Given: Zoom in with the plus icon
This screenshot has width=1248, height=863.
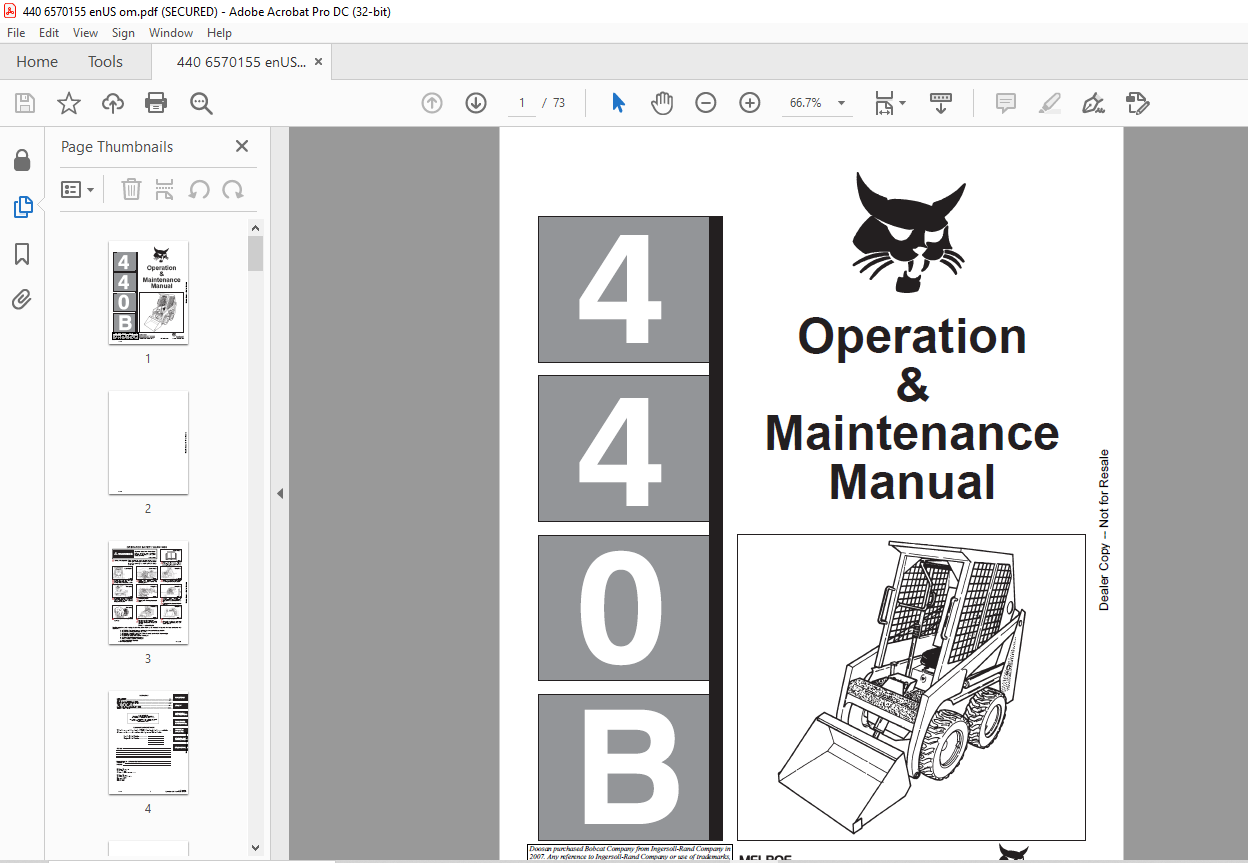Looking at the screenshot, I should pyautogui.click(x=750, y=103).
